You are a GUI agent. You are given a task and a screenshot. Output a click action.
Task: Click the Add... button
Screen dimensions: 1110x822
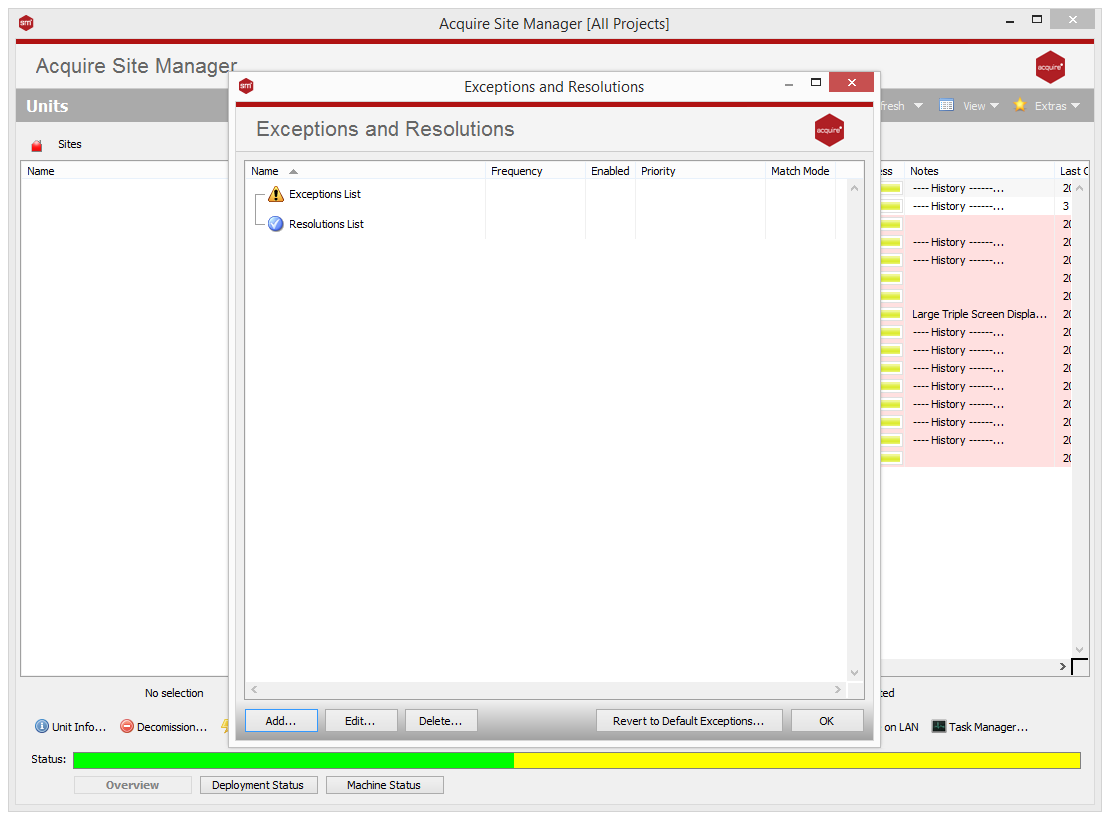pyautogui.click(x=281, y=721)
